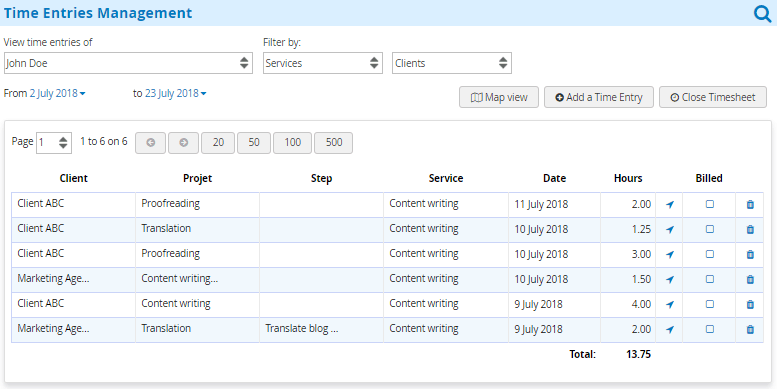777x389 pixels.
Task: Click location arrow icon for 11 July entry
Action: pos(670,204)
